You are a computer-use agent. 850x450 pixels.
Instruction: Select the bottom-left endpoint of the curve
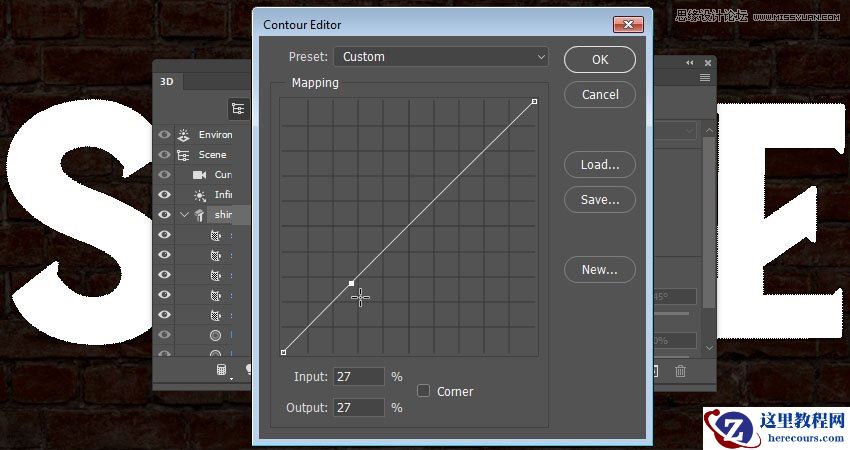(284, 352)
